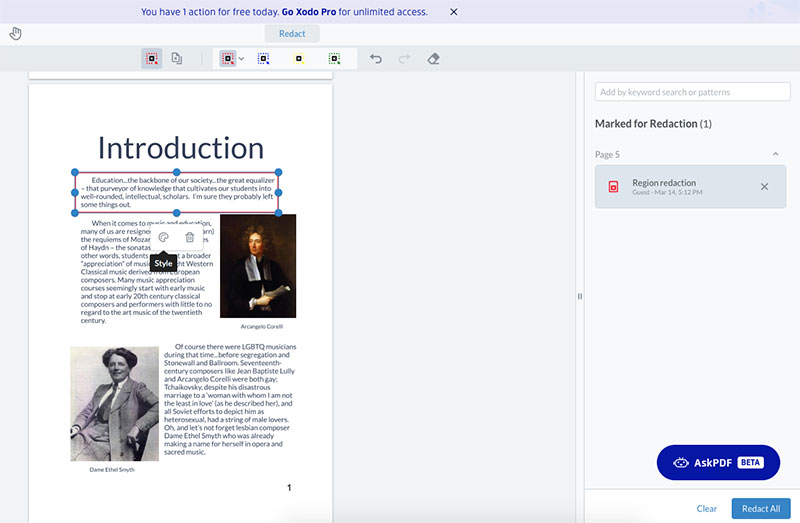
Task: Undo the last action
Action: [x=376, y=59]
